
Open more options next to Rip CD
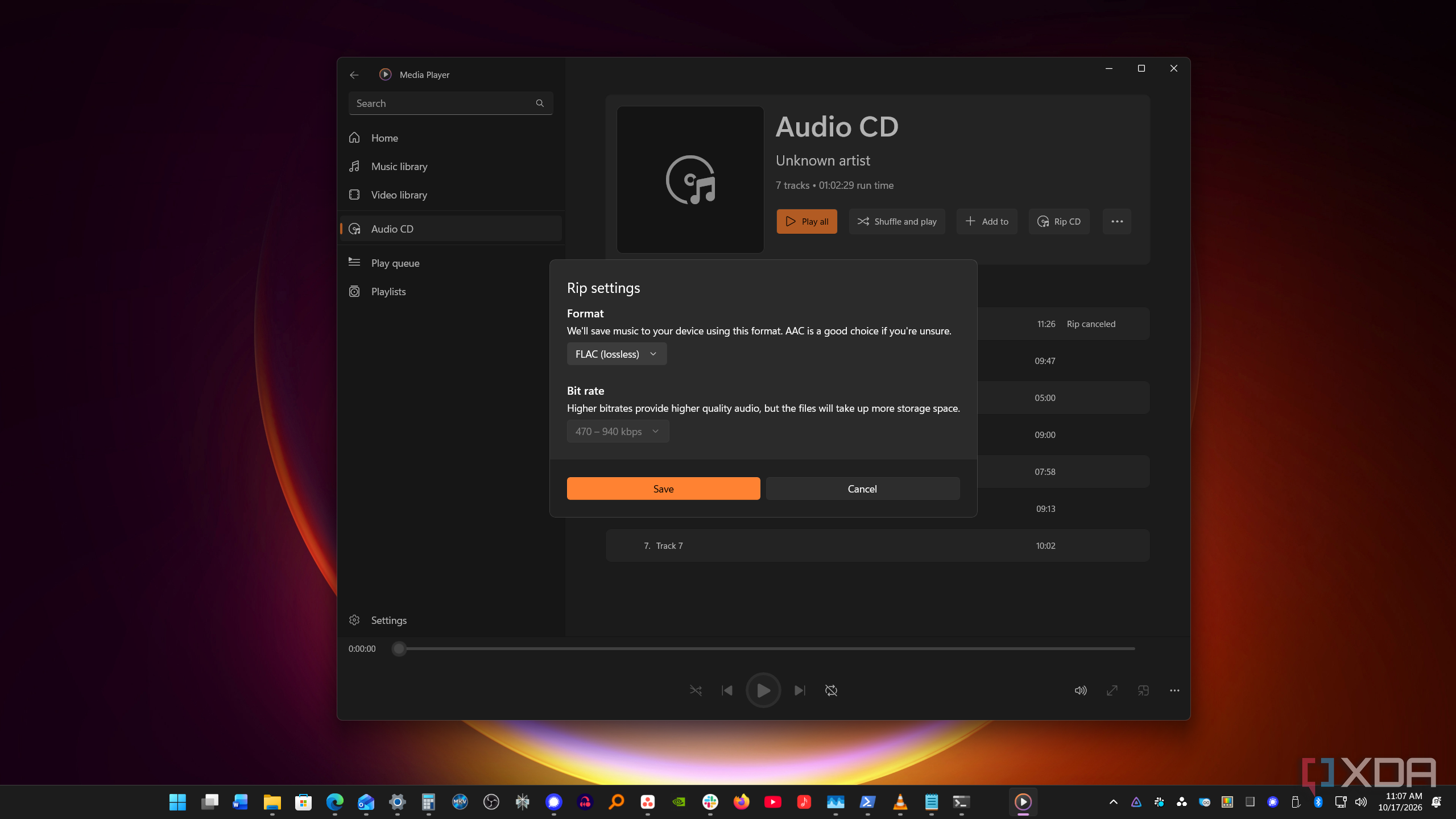[1117, 221]
